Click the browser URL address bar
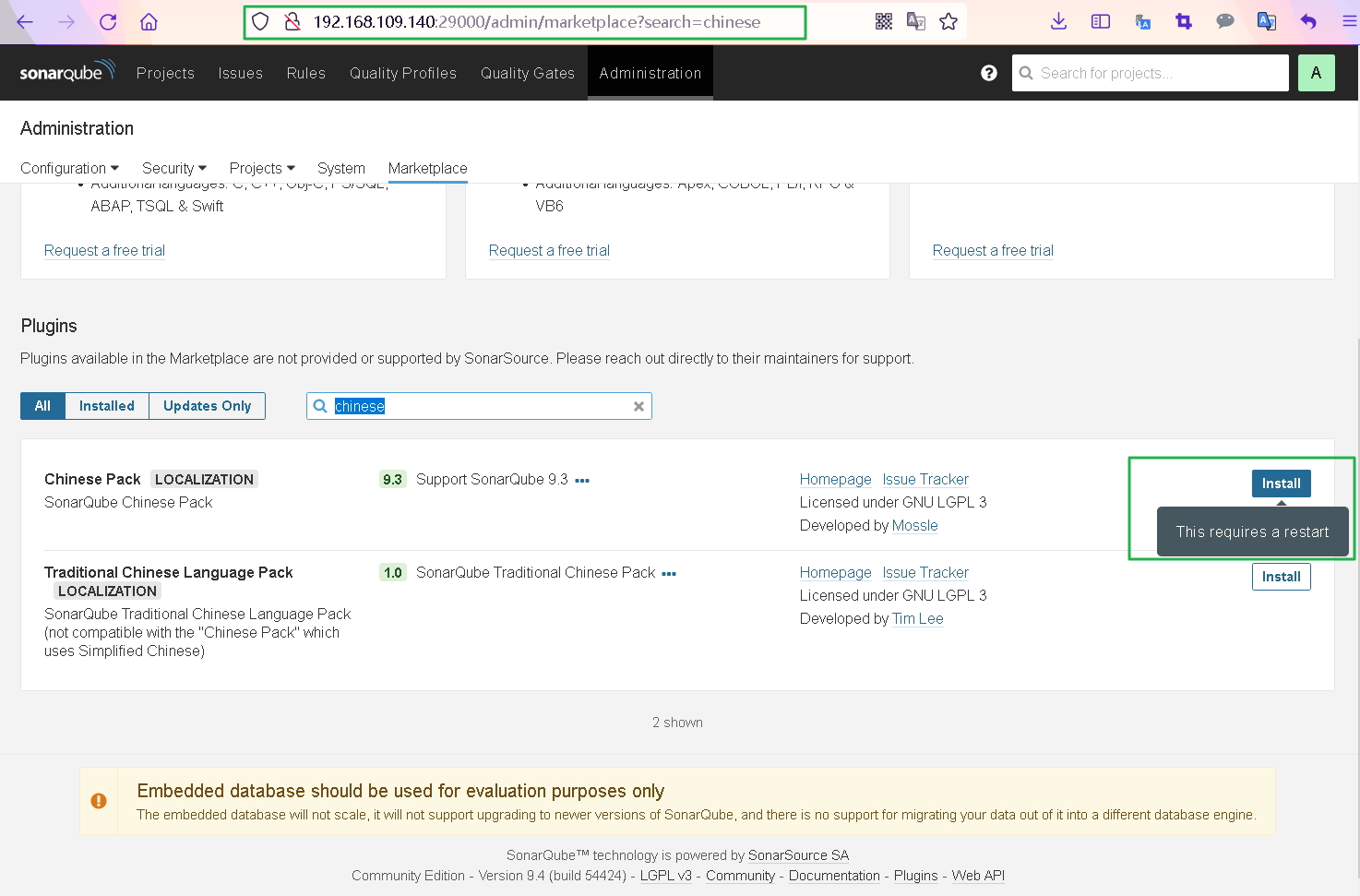 tap(537, 21)
